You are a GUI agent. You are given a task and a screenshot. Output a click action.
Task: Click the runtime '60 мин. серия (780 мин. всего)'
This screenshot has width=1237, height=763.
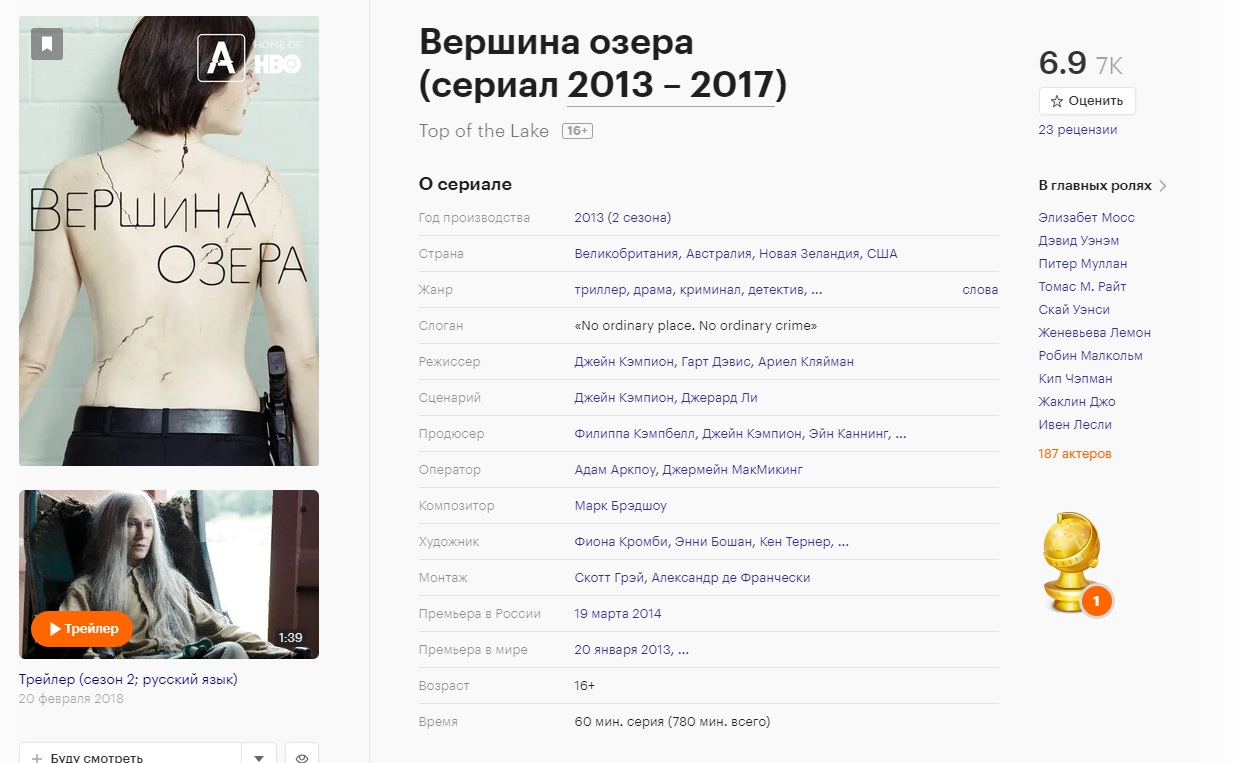point(673,722)
